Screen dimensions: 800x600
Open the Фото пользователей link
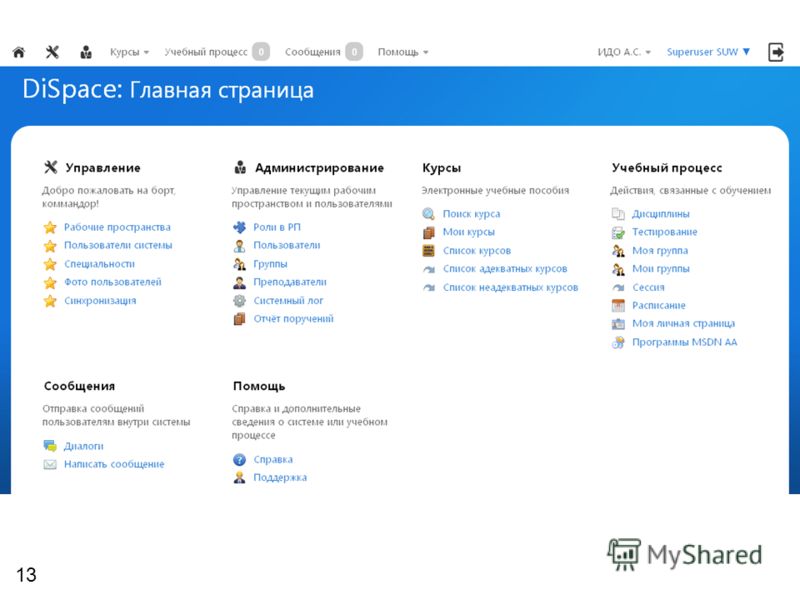112,282
